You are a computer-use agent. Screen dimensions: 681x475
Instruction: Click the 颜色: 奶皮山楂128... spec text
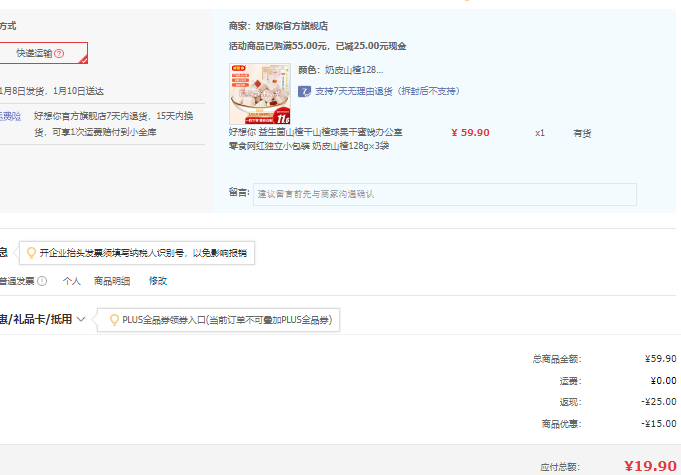tap(341, 70)
